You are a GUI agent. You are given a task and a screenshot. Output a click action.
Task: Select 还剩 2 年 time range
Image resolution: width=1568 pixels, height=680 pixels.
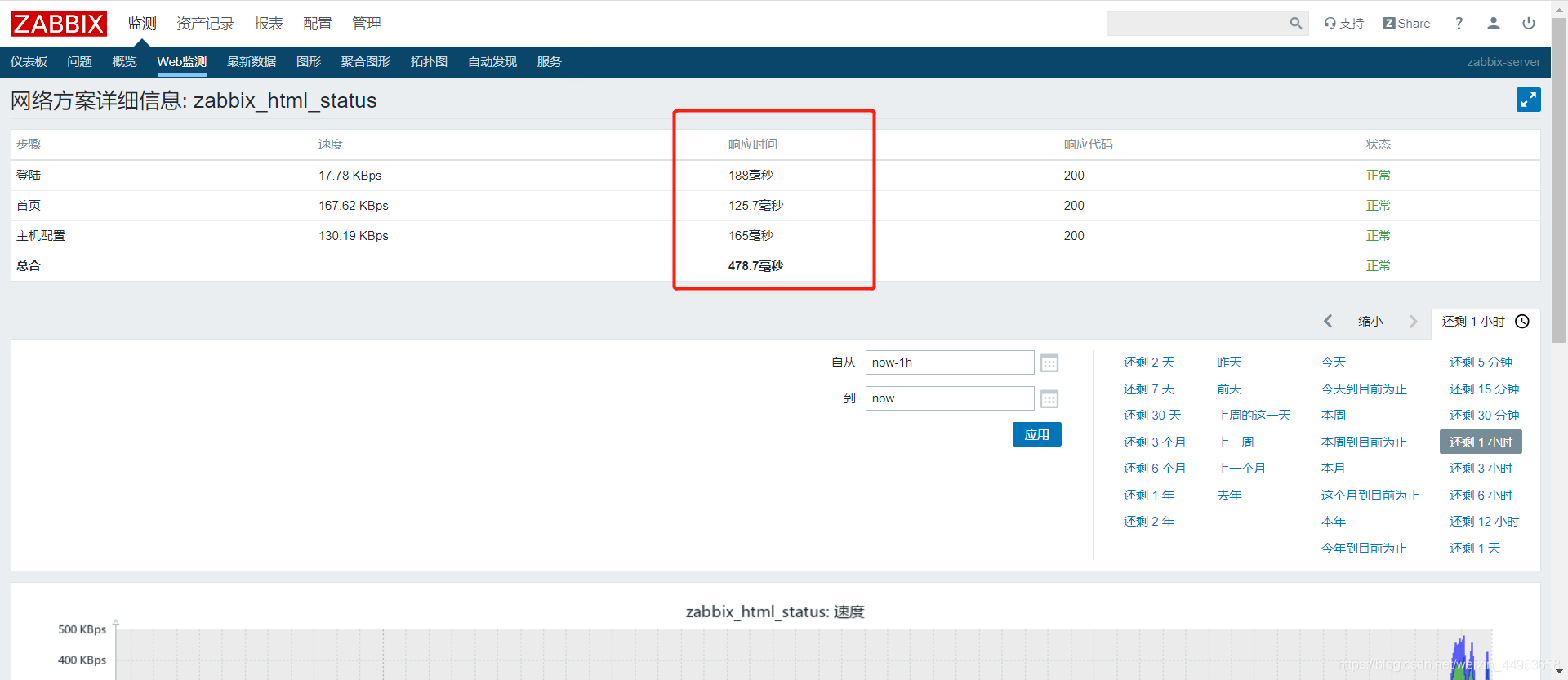(x=1149, y=522)
